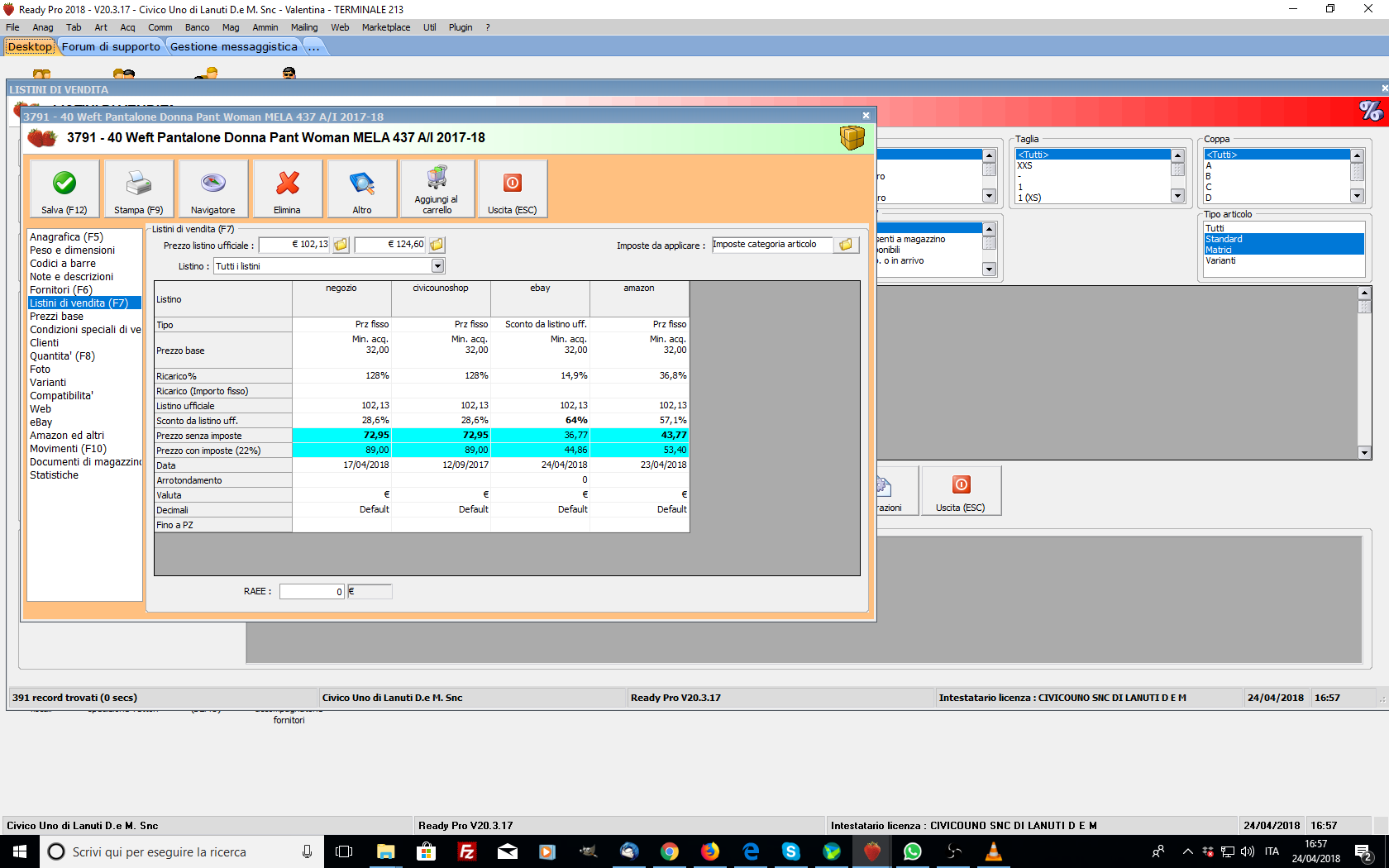This screenshot has width=1389, height=868.
Task: Open the Altro options
Action: coord(362,189)
